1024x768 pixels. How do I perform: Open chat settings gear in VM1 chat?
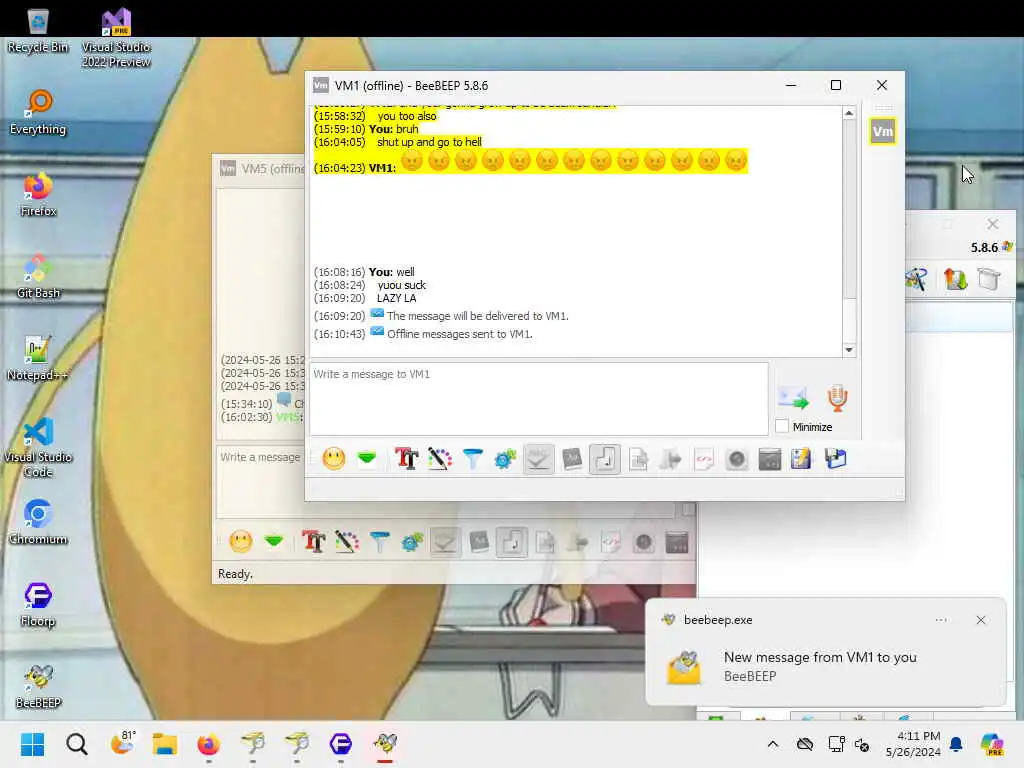coord(505,458)
